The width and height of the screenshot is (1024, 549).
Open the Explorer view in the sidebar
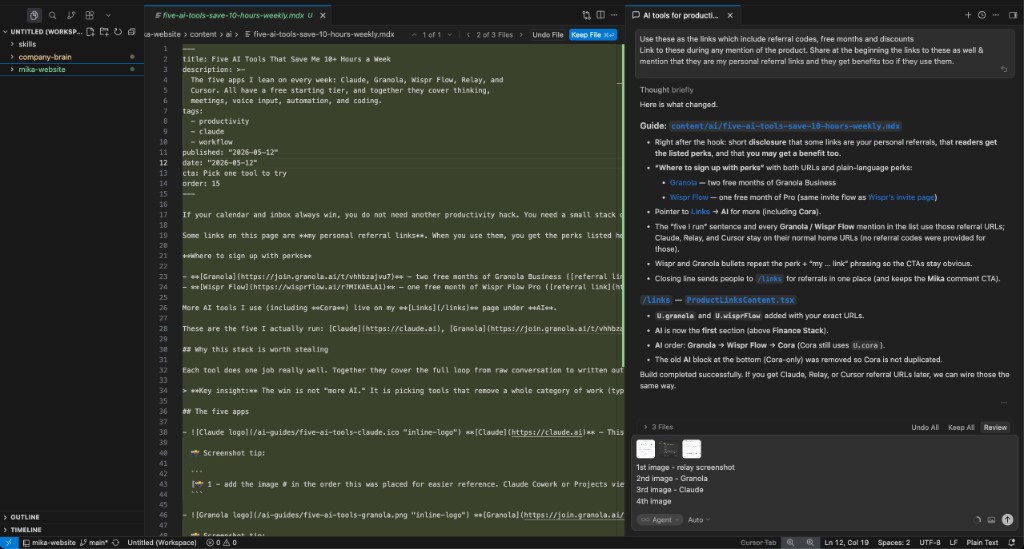pyautogui.click(x=34, y=15)
